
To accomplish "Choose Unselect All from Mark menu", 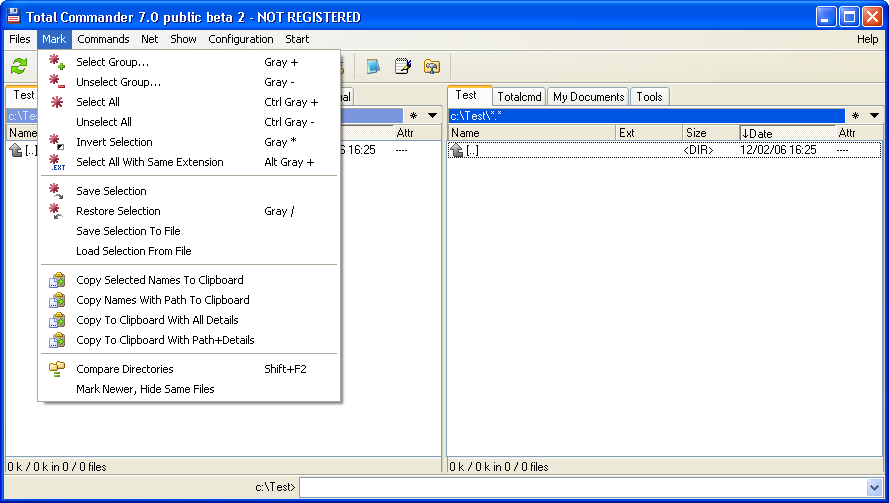I will (189, 122).
